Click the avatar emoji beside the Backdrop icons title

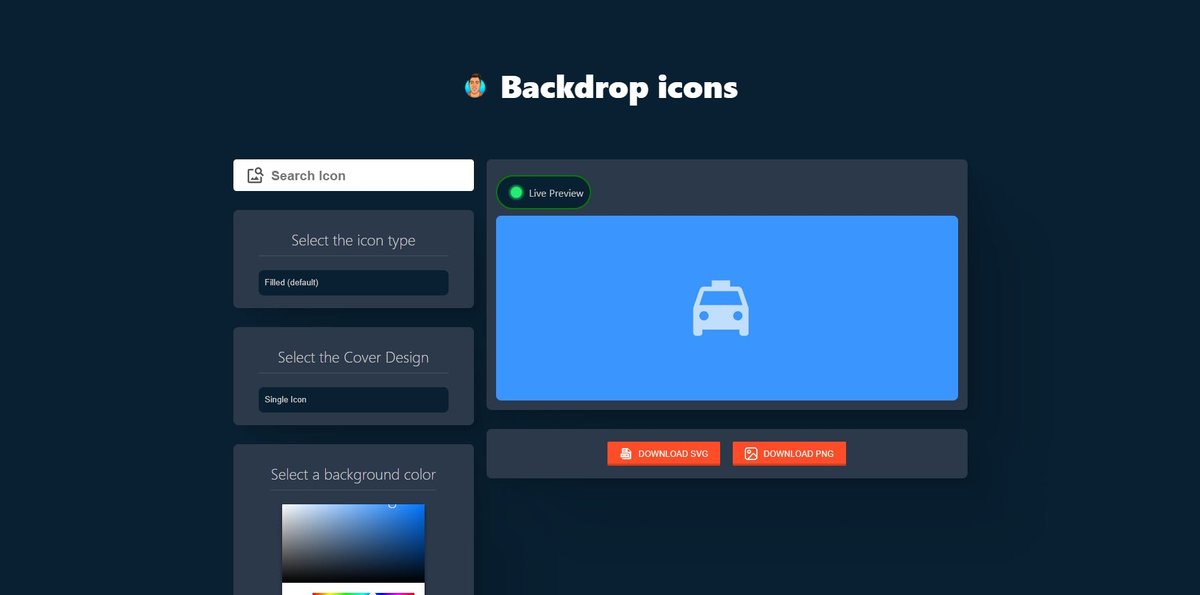474,87
